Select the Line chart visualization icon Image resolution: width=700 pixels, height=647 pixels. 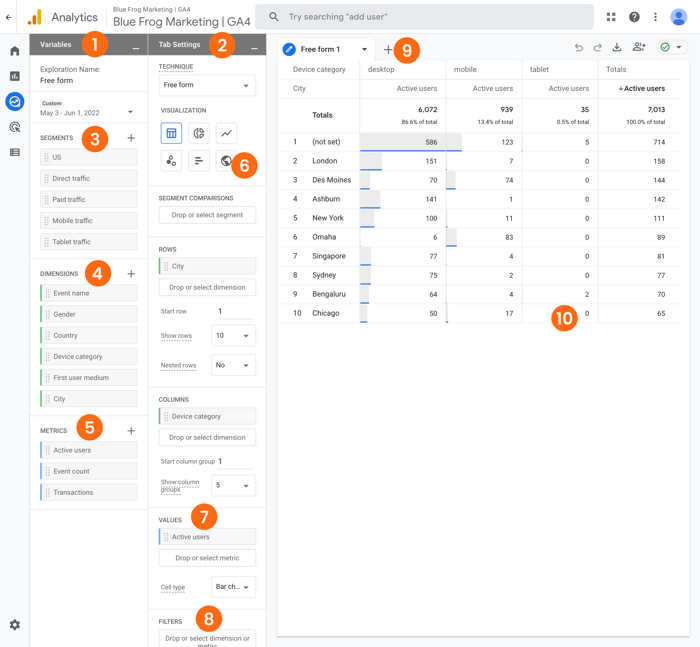click(226, 133)
